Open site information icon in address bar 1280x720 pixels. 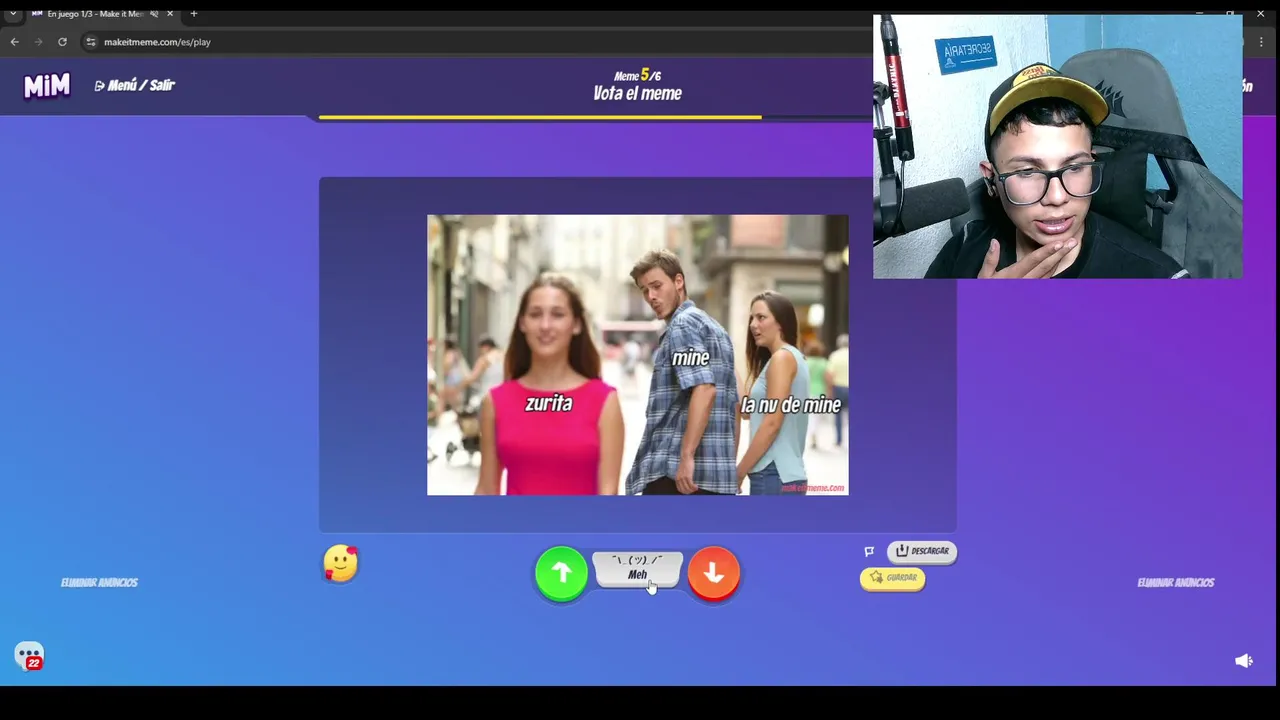(x=91, y=42)
